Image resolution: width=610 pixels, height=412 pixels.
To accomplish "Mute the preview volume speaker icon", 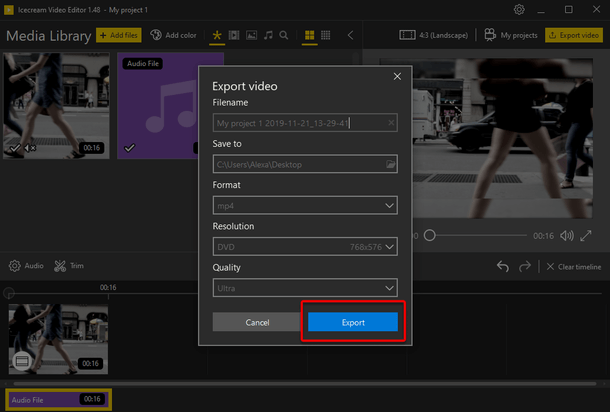I will tap(567, 236).
